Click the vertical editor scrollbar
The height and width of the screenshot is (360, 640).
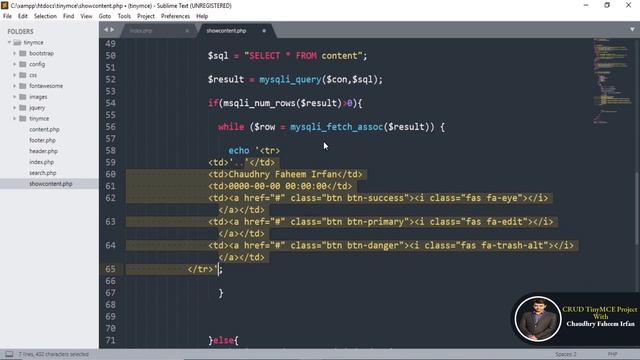637,208
